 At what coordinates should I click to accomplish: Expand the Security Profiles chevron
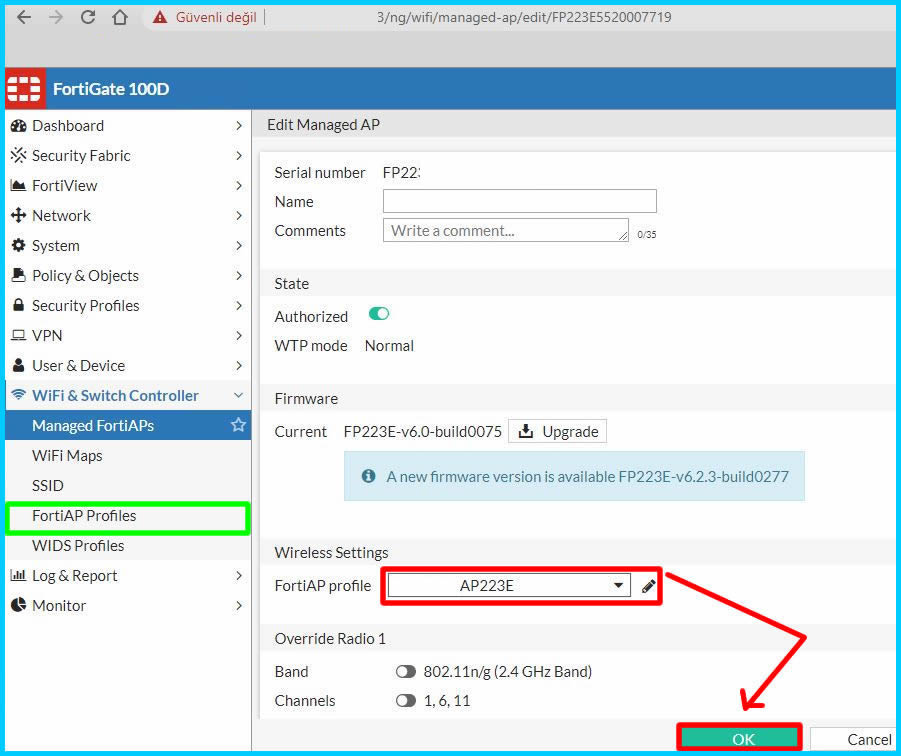click(239, 305)
